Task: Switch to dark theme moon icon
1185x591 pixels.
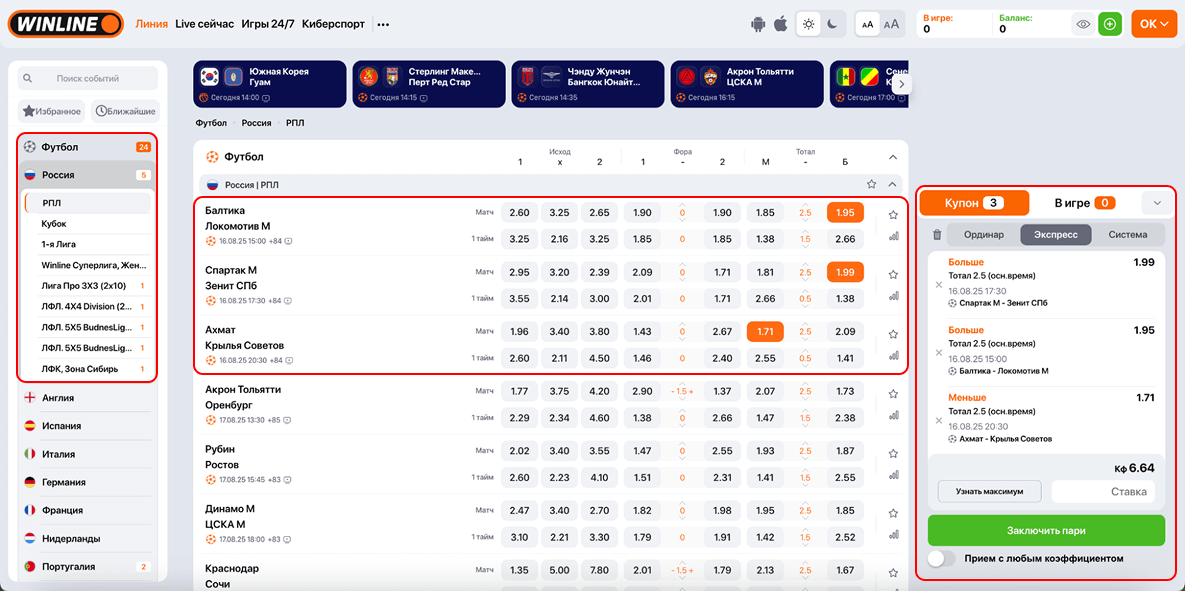Action: click(x=832, y=24)
